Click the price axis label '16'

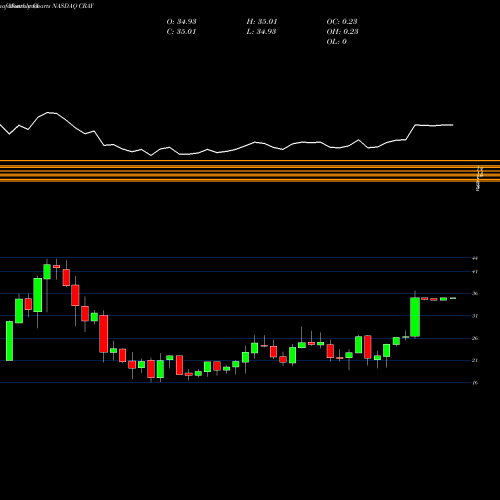click(x=475, y=383)
